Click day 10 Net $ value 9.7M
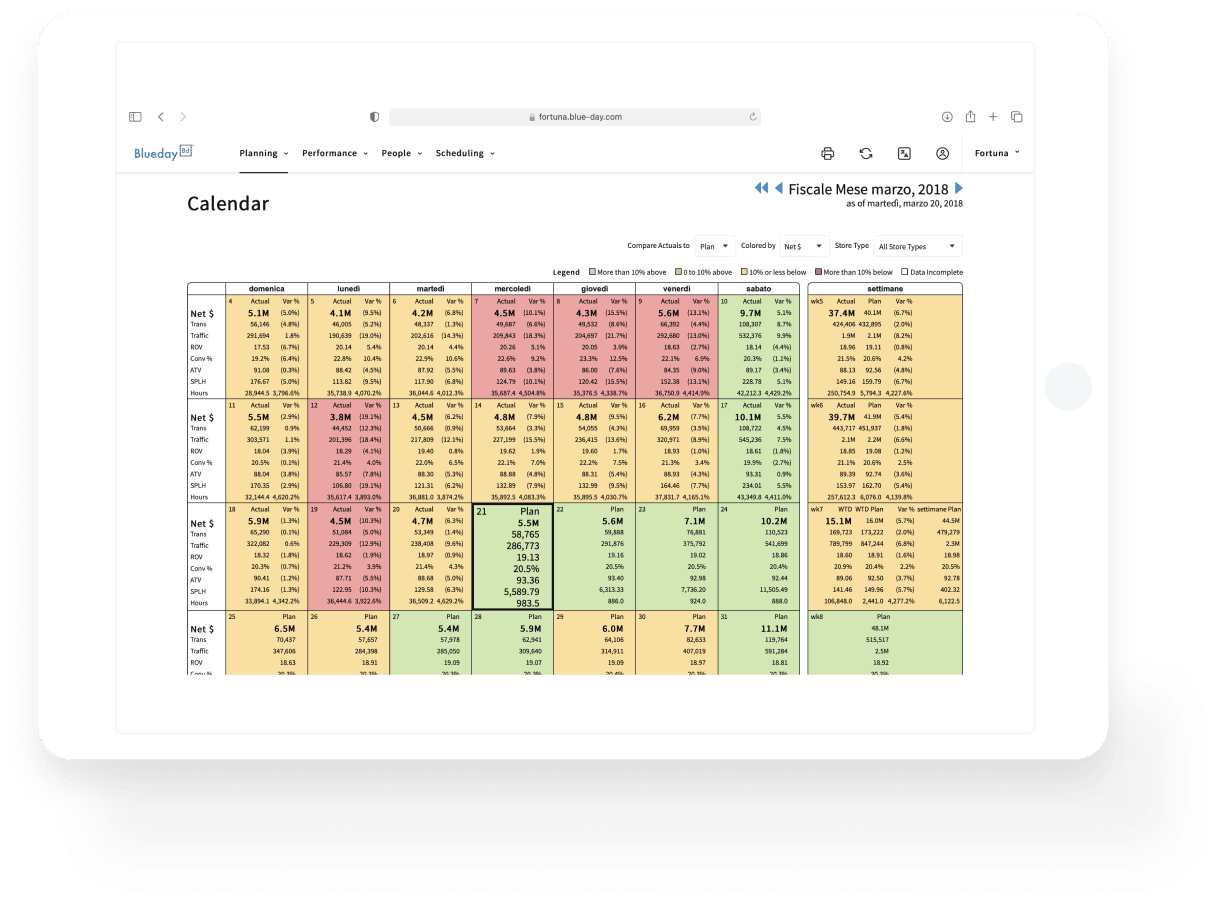The height and width of the screenshot is (913, 1230). pos(751,313)
